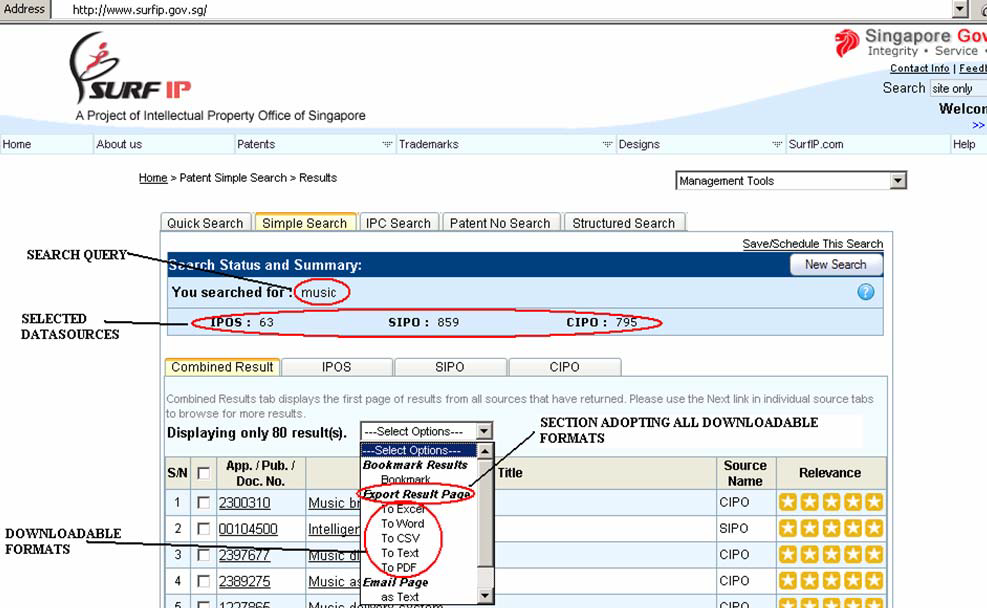Viewport: 987px width, 608px height.
Task: Export results To Word
Action: point(402,524)
